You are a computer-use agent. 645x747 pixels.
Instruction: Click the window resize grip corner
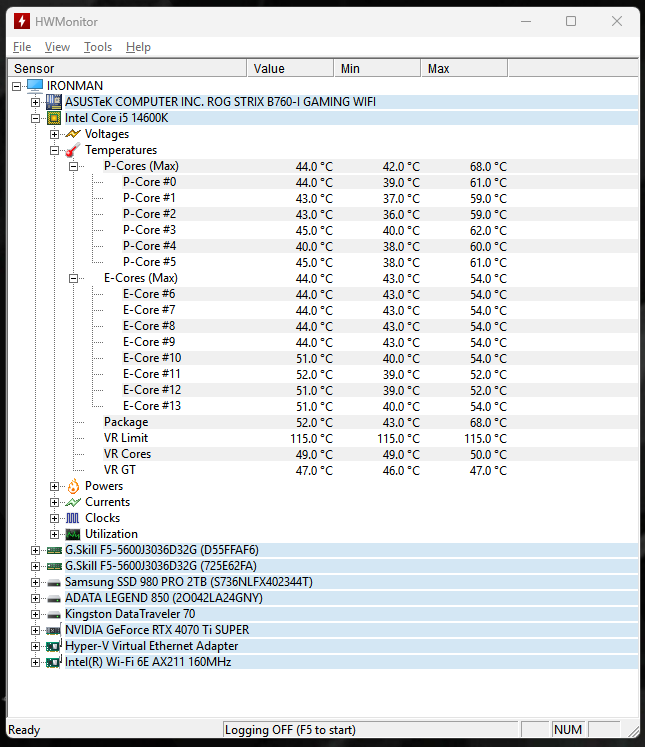tap(633, 731)
